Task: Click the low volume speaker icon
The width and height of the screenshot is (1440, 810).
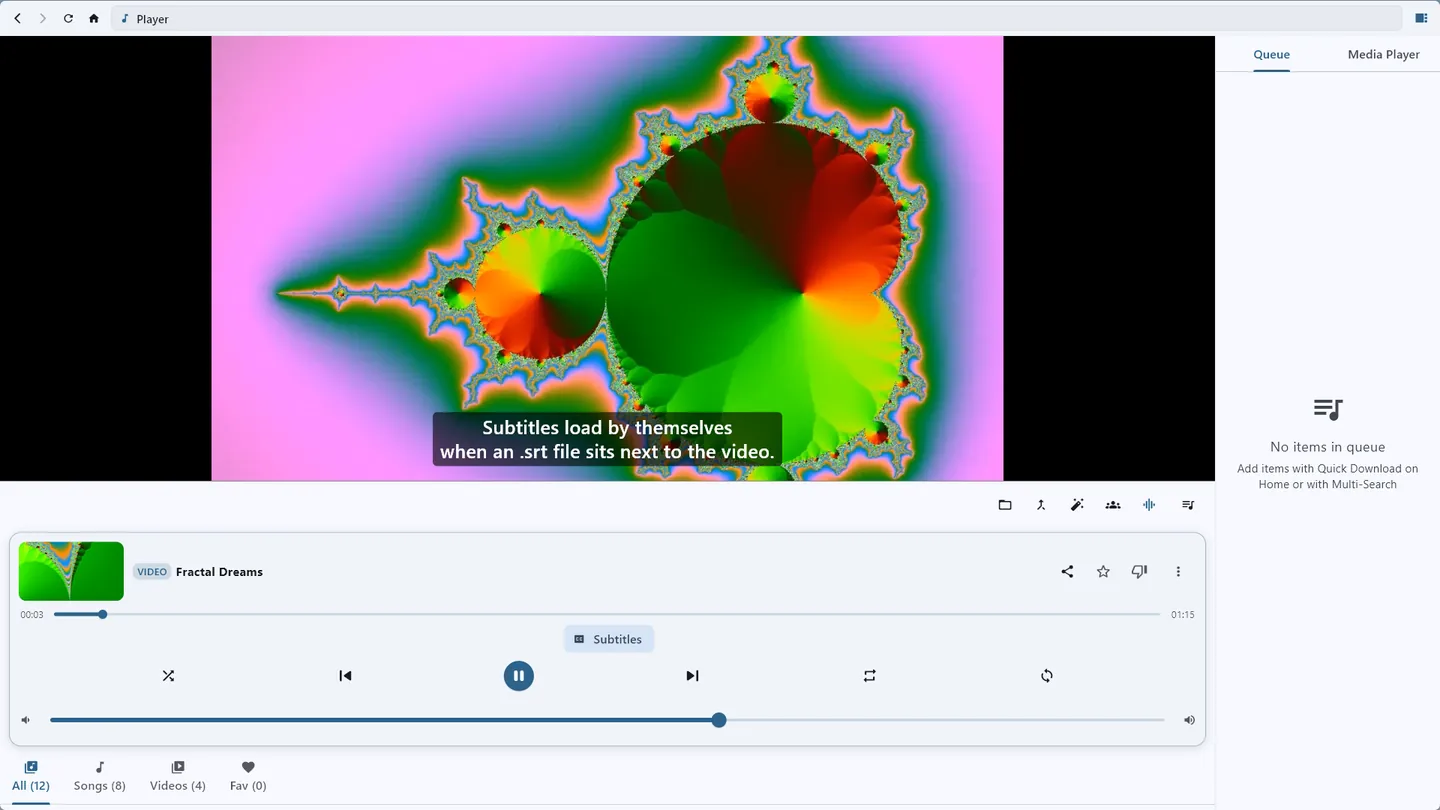Action: click(x=26, y=720)
